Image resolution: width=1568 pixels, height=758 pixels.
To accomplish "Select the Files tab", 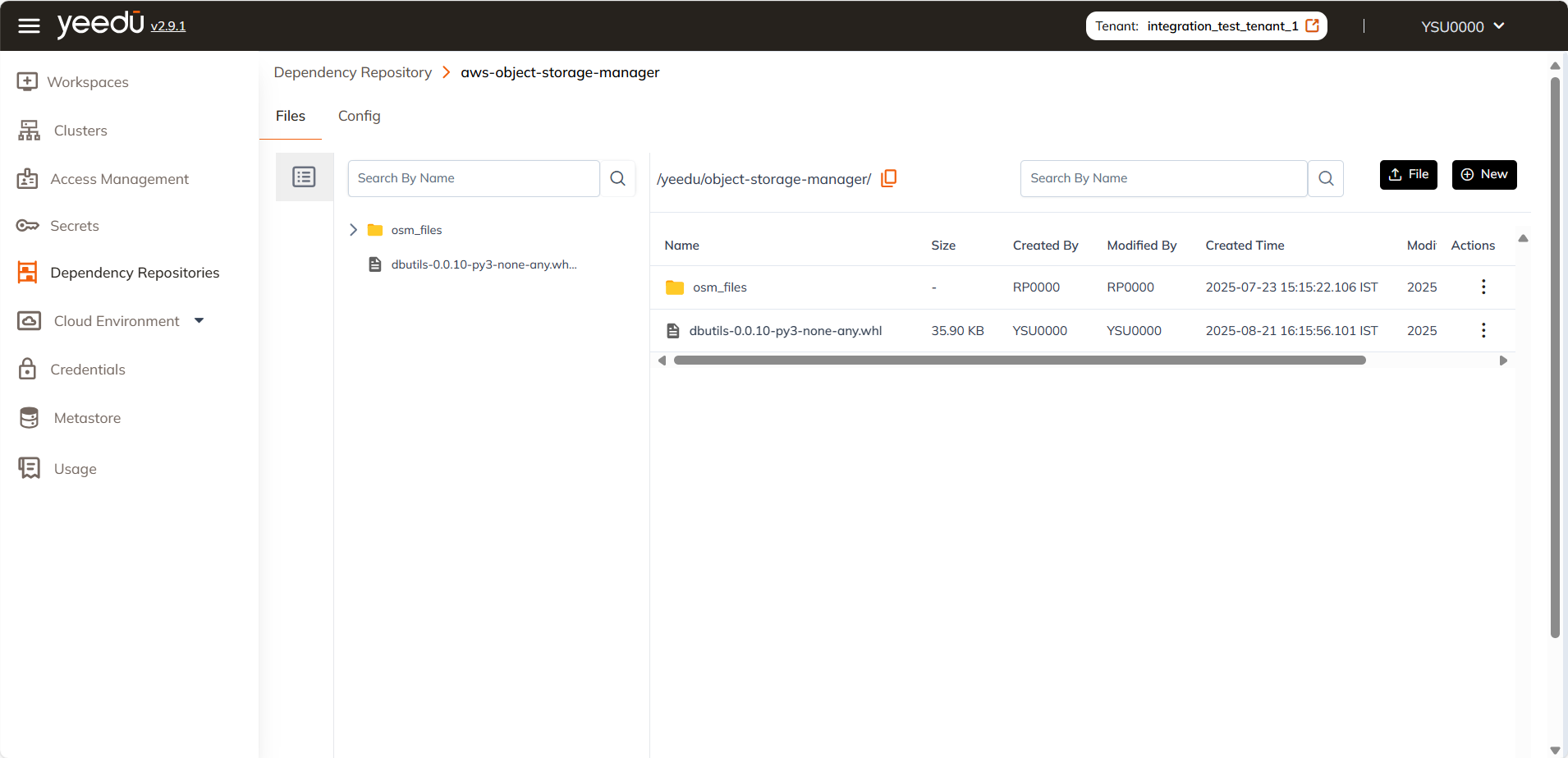I will [x=290, y=116].
